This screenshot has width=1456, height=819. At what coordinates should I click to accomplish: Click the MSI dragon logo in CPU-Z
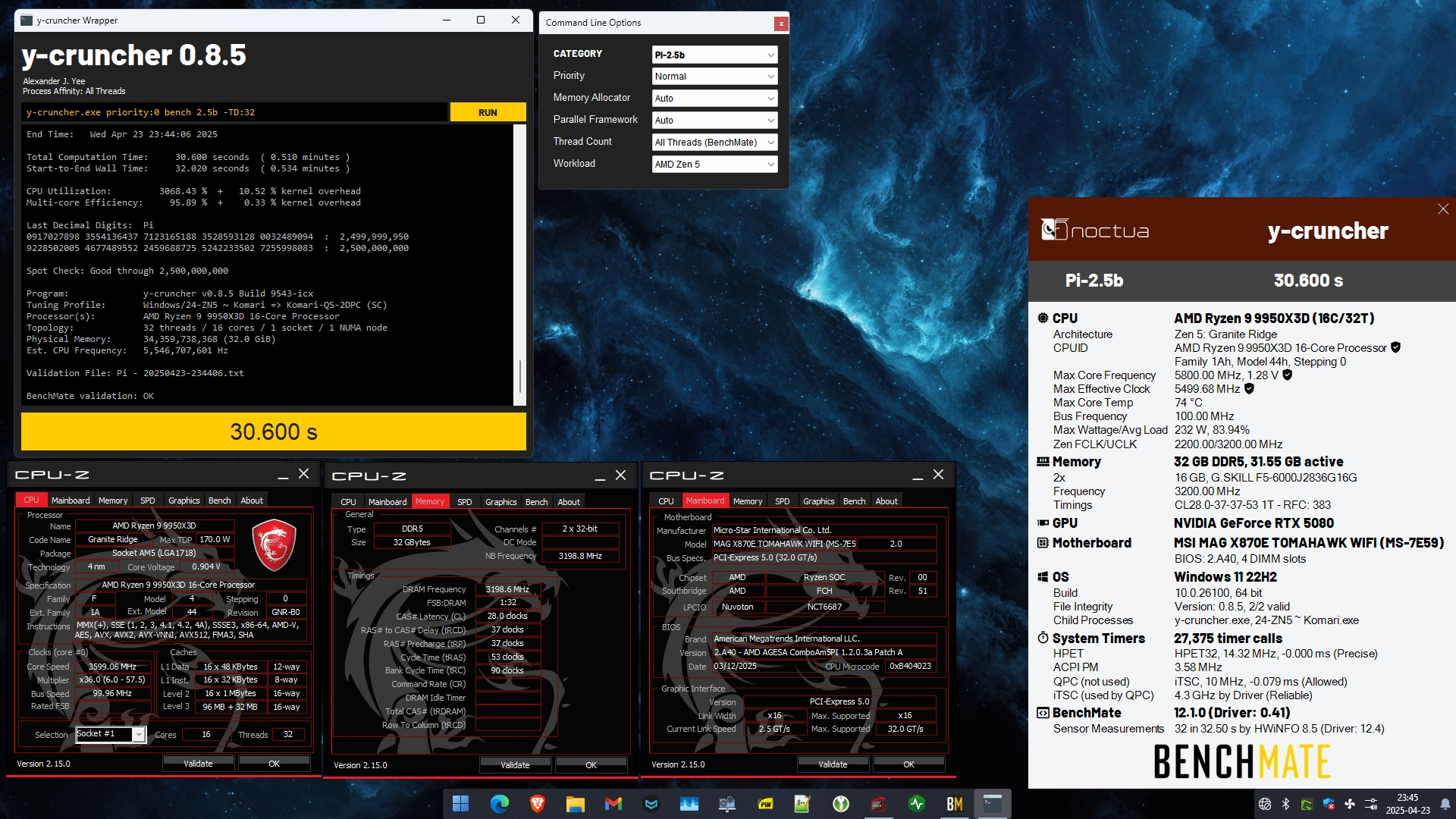[x=274, y=545]
